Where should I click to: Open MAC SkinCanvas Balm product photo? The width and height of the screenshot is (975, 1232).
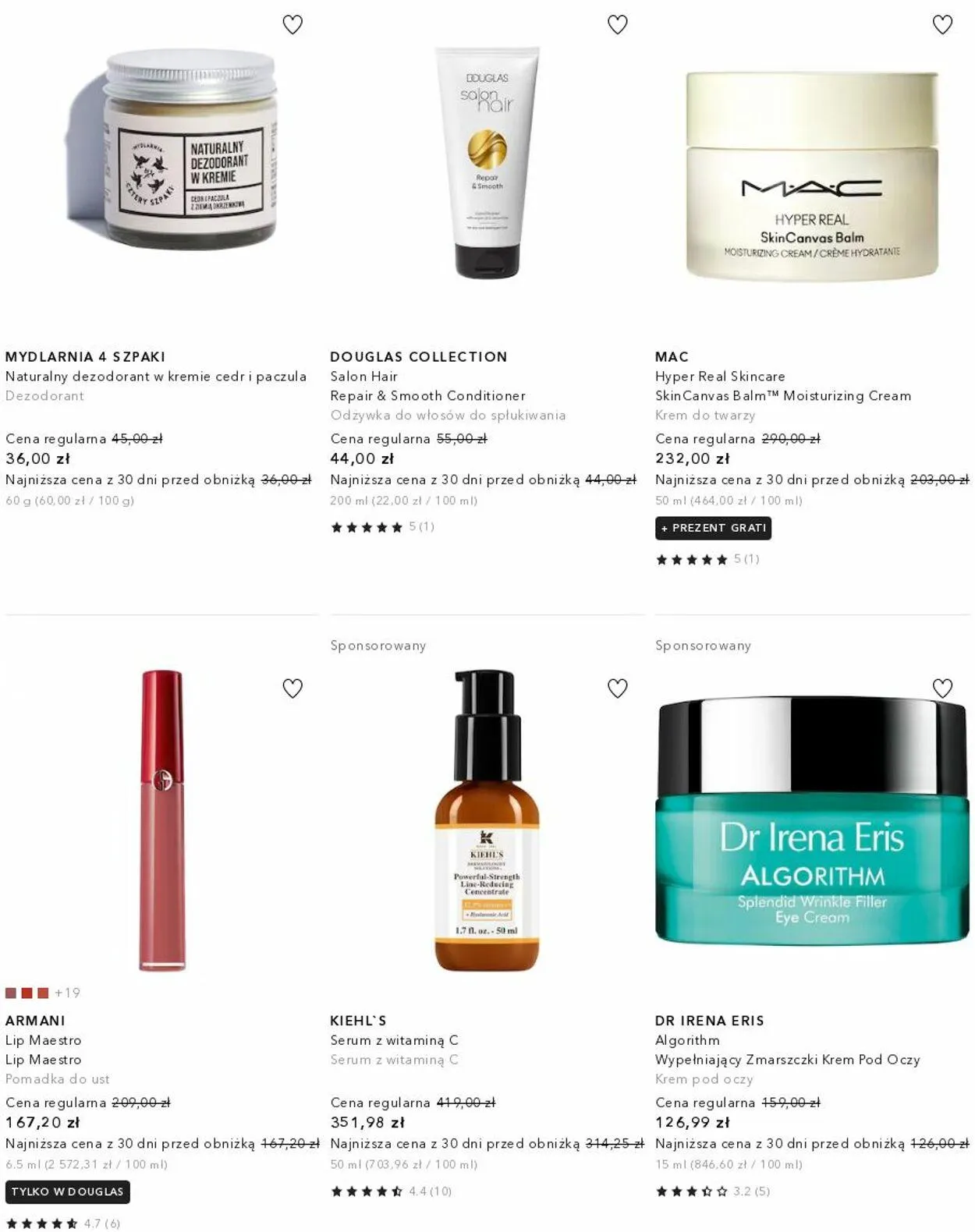click(812, 175)
